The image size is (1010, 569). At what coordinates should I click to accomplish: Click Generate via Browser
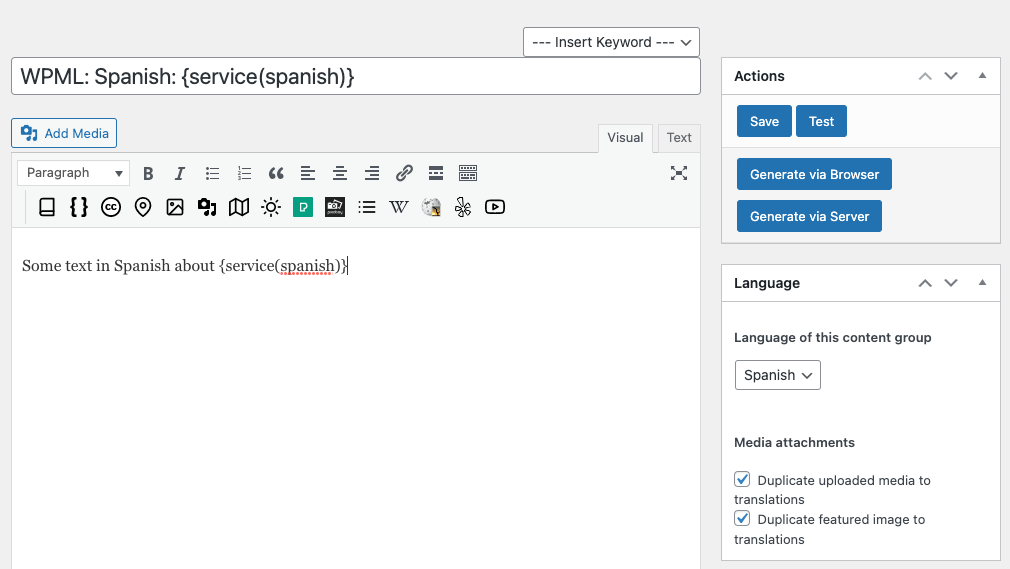814,174
